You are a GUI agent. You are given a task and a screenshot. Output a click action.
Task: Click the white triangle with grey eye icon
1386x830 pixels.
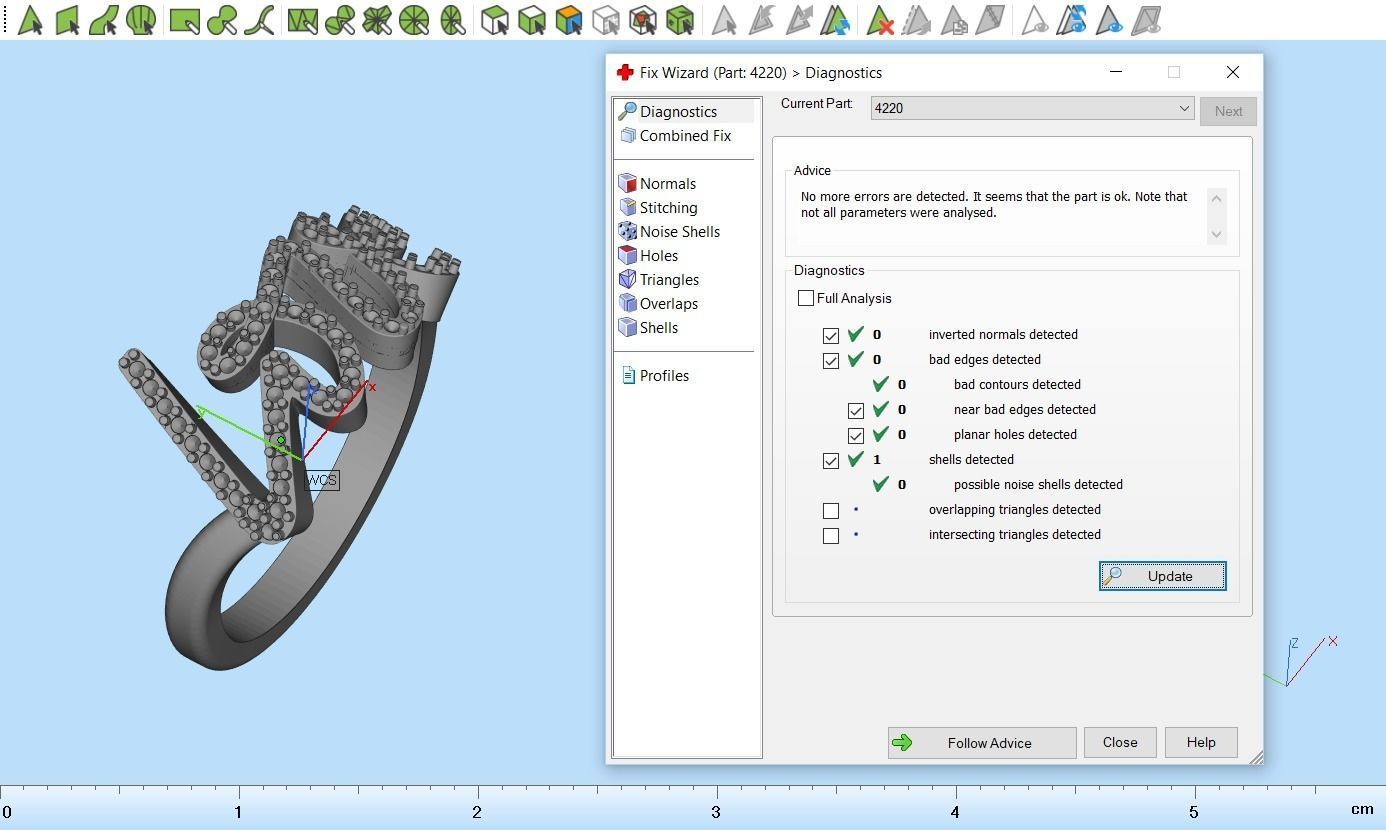(1034, 20)
